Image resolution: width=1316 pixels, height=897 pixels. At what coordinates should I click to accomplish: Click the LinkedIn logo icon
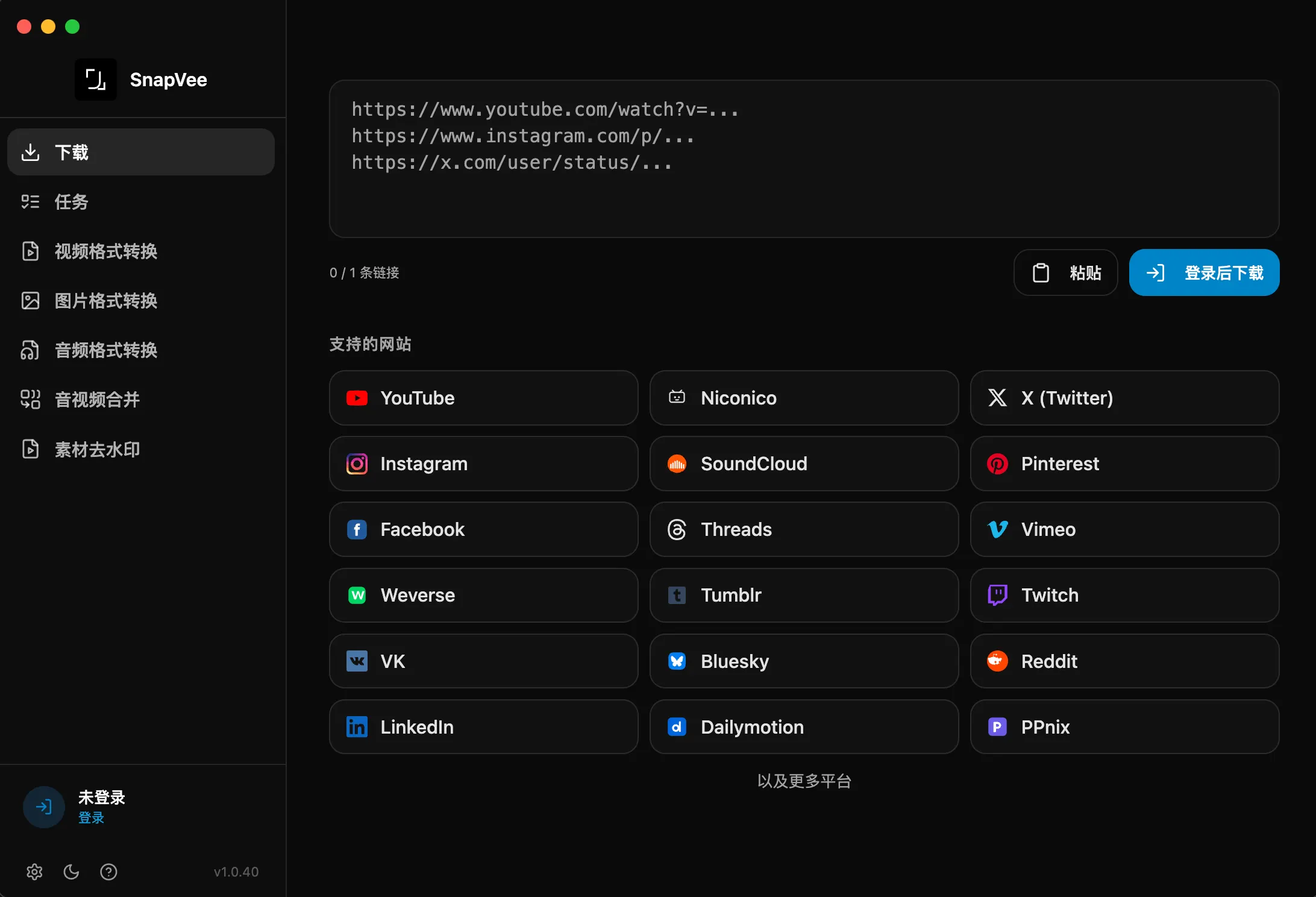pyautogui.click(x=357, y=726)
